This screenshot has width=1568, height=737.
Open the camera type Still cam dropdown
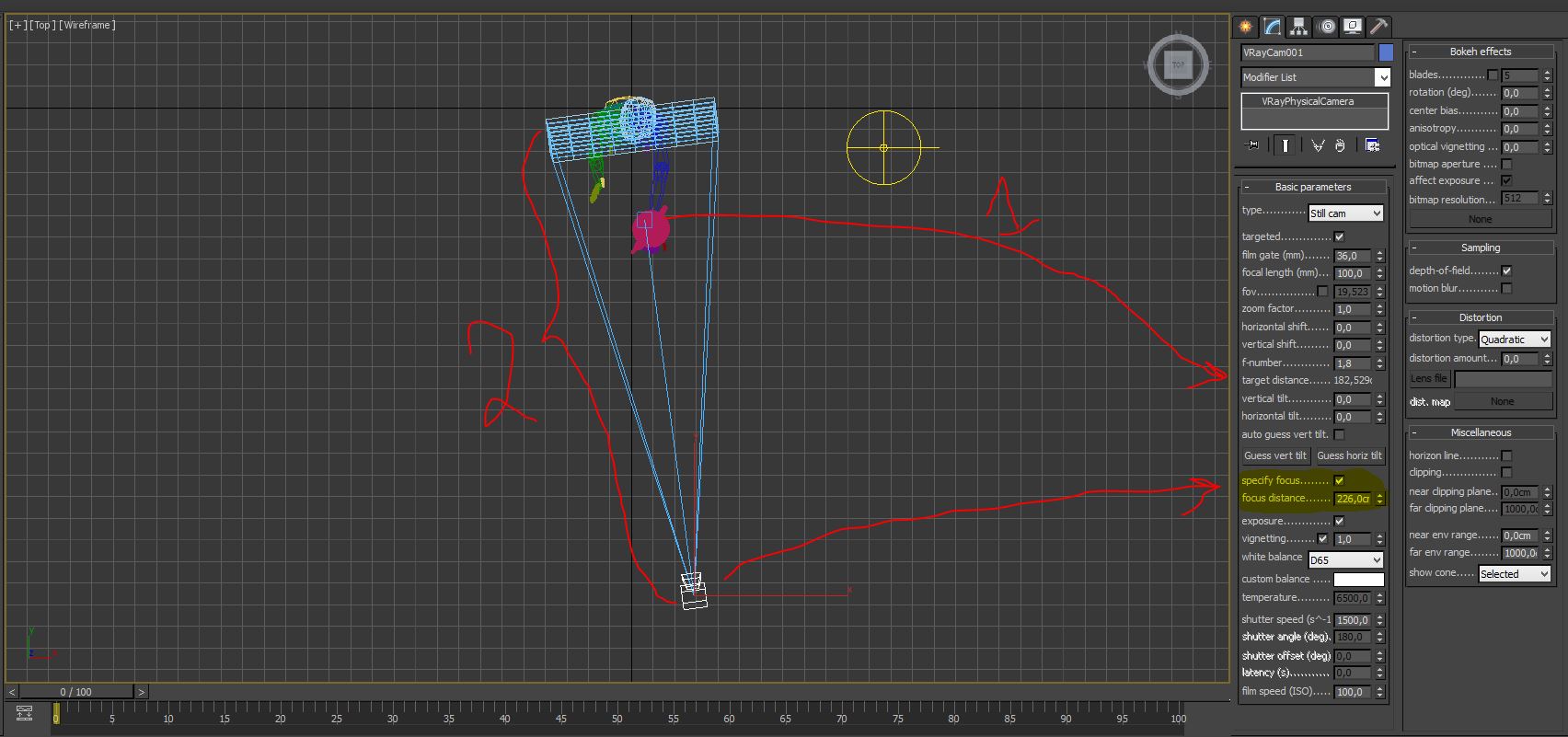pos(1345,213)
